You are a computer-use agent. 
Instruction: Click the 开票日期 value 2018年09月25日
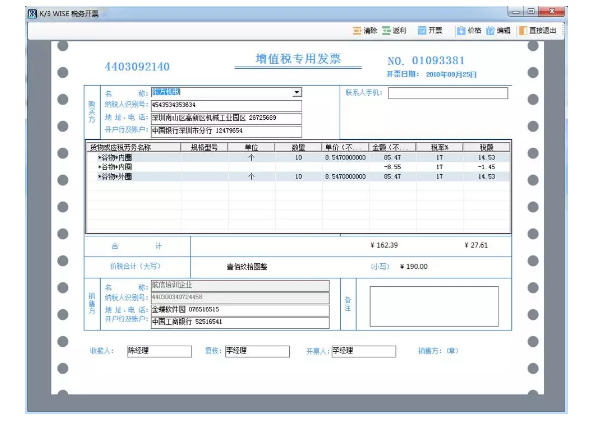pos(451,75)
